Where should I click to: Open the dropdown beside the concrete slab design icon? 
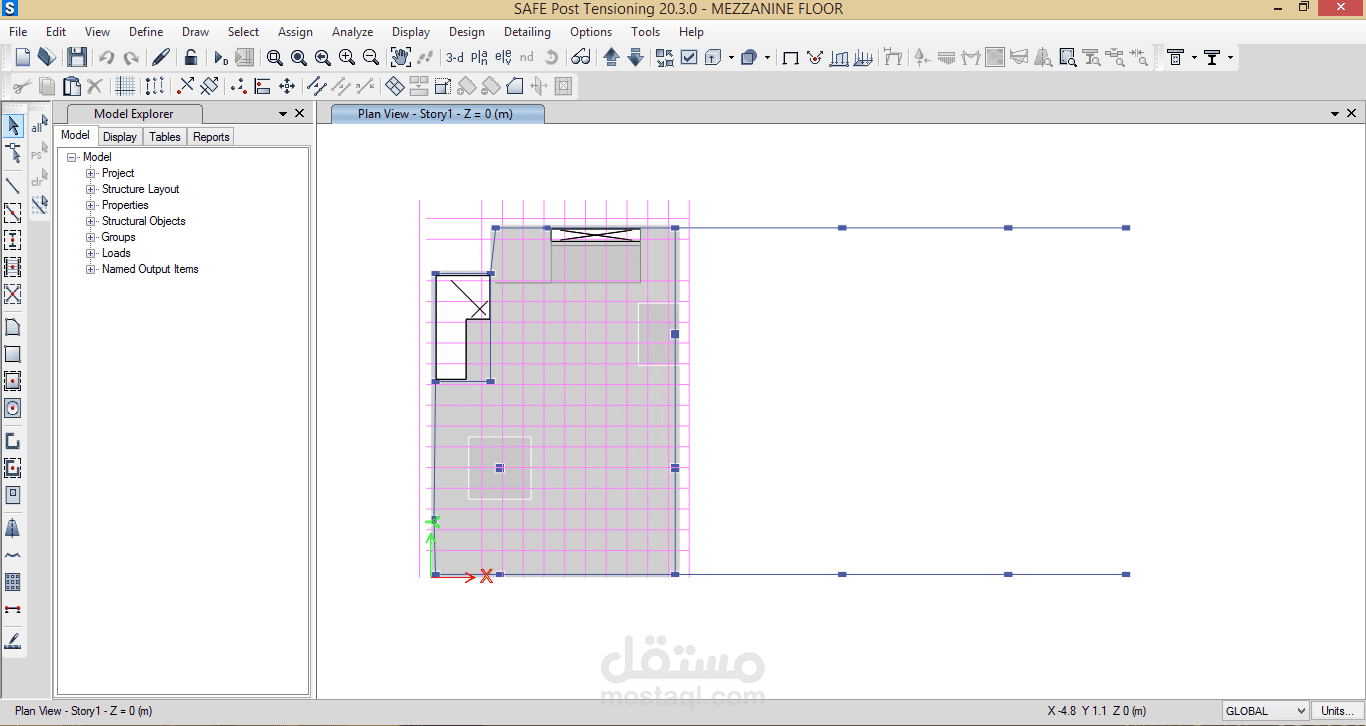coord(1194,57)
